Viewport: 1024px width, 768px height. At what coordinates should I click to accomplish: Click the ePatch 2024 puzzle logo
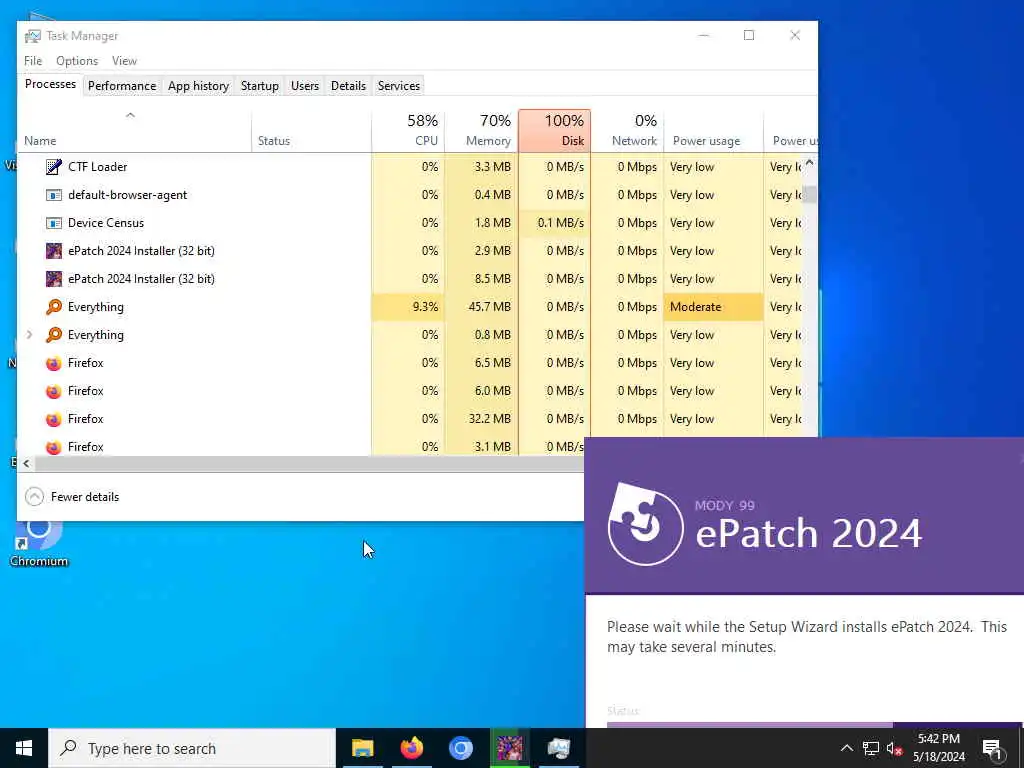(x=645, y=524)
